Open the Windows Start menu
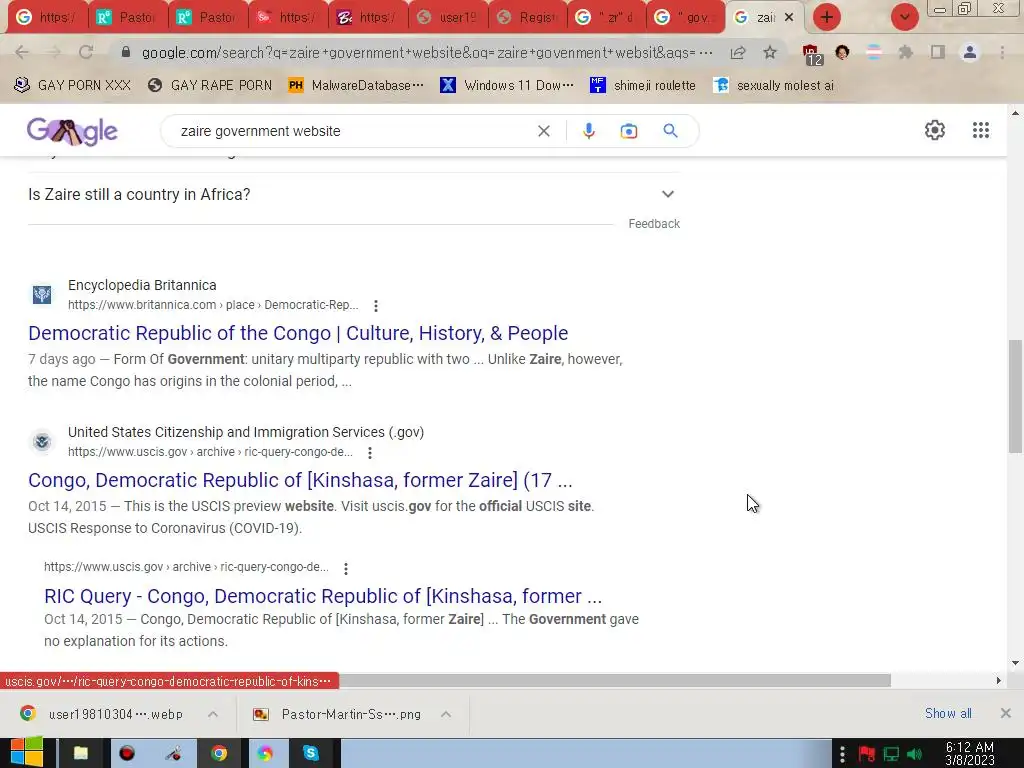The height and width of the screenshot is (768, 1024). [26, 752]
